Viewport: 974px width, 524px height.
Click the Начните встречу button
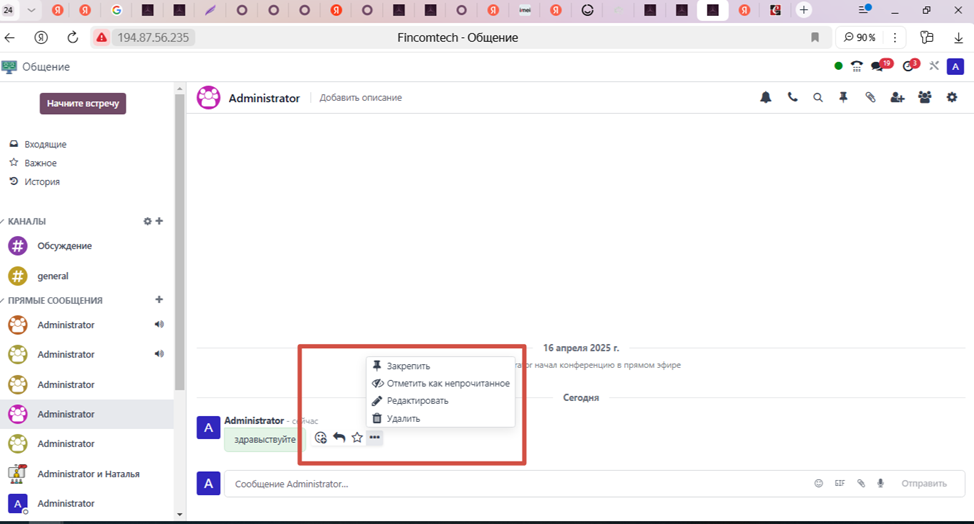click(83, 104)
